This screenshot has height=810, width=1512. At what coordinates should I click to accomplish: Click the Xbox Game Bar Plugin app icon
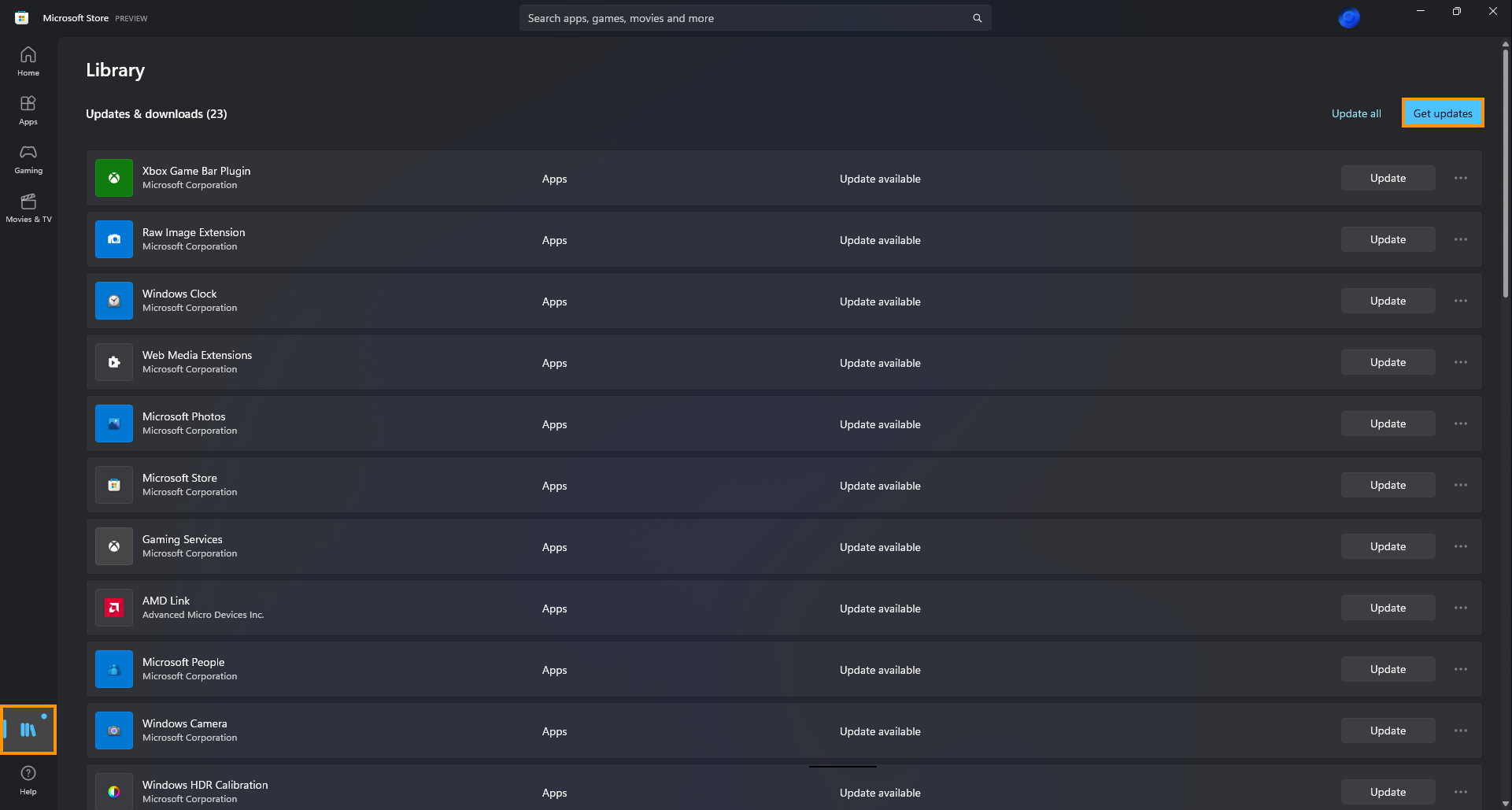point(114,178)
